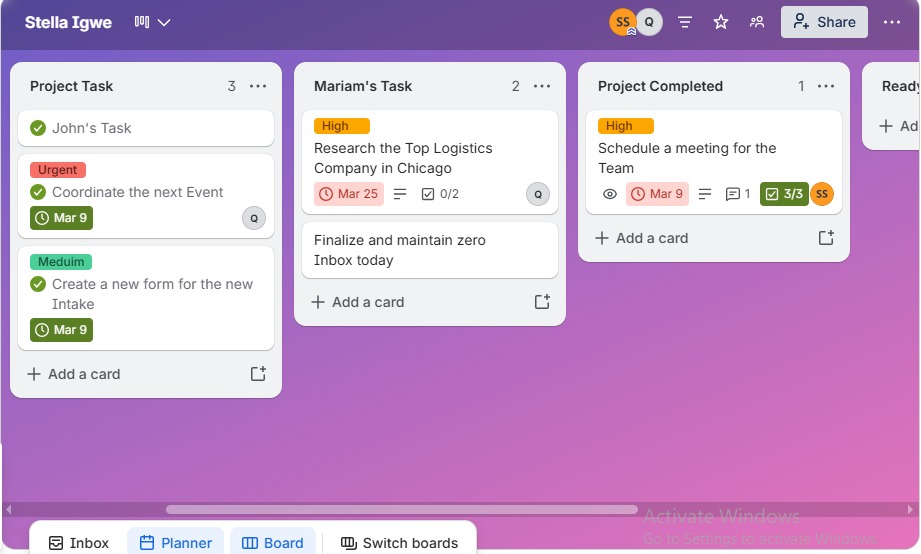Open Project Task list actions menu
This screenshot has height=554, width=921.
(258, 86)
